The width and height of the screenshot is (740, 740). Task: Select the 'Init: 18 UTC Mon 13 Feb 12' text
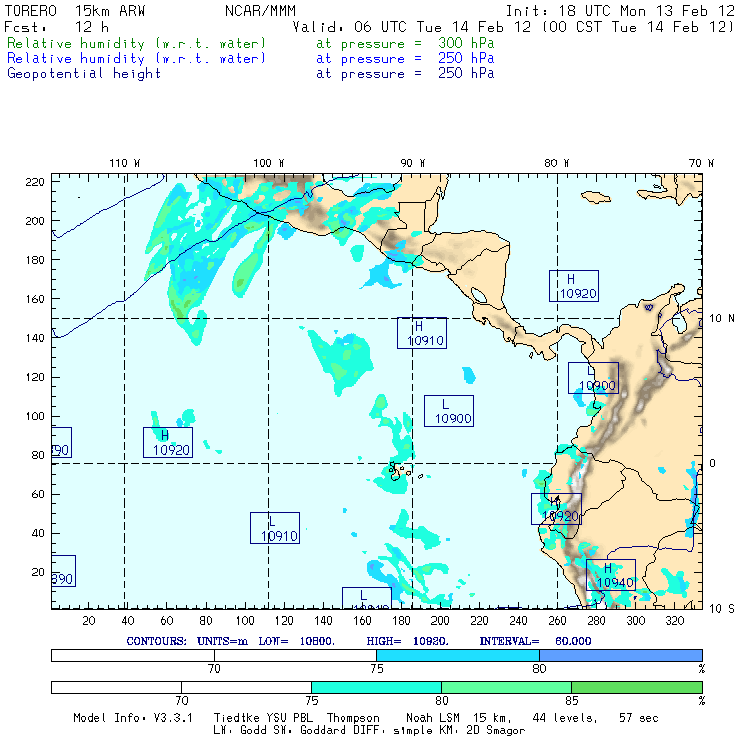coord(620,10)
